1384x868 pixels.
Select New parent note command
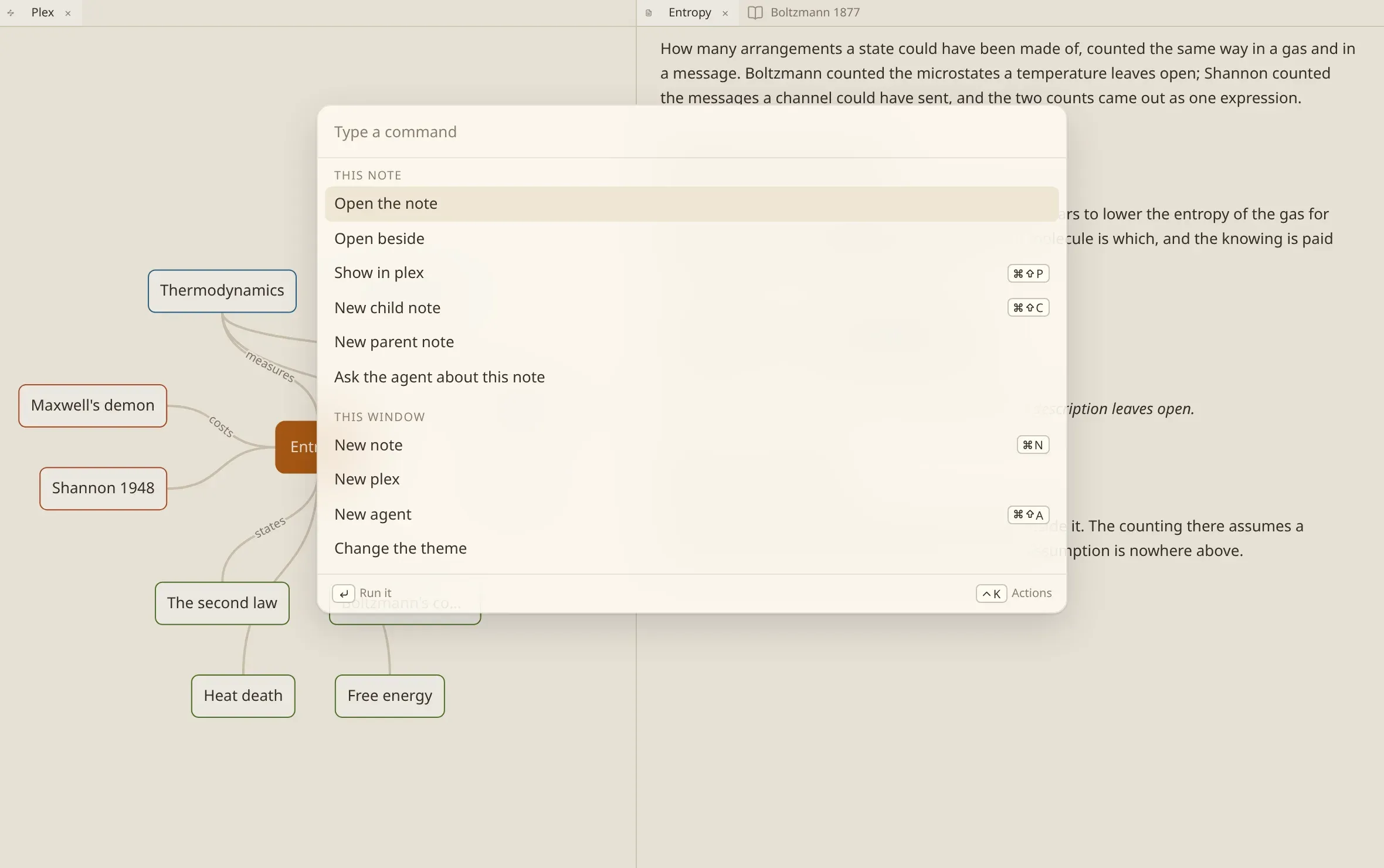click(x=691, y=342)
